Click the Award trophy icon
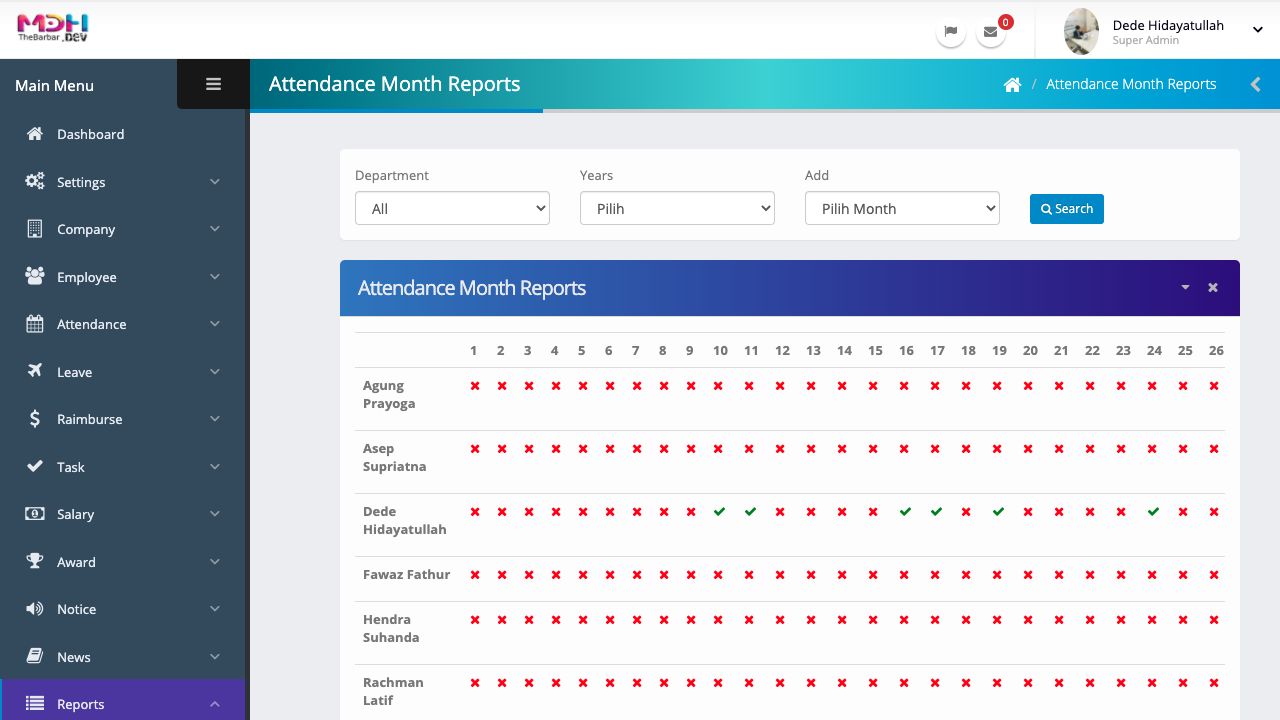The height and width of the screenshot is (720, 1280). [x=35, y=561]
